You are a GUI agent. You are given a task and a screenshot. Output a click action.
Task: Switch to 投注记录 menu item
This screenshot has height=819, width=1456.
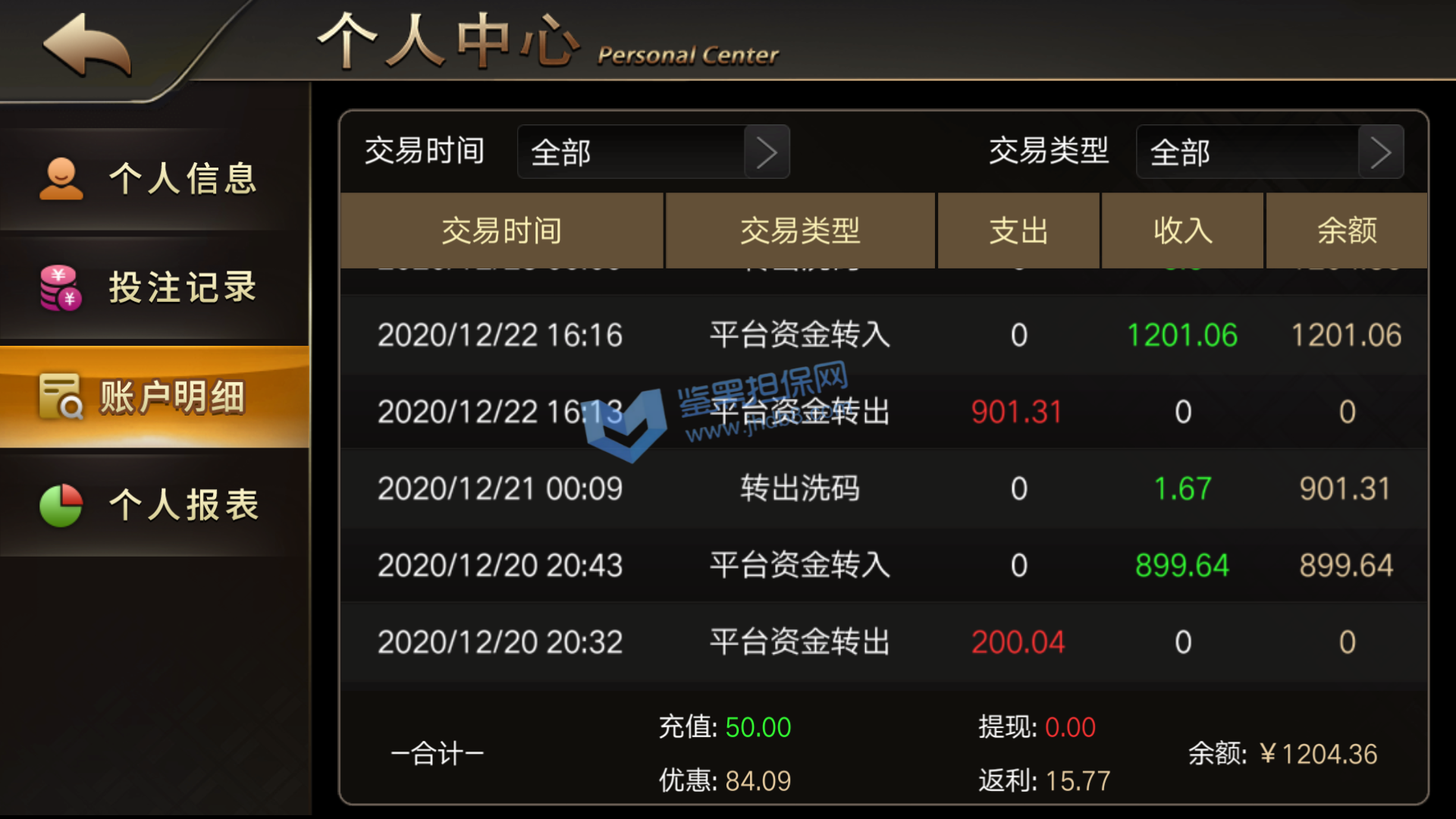coord(155,288)
